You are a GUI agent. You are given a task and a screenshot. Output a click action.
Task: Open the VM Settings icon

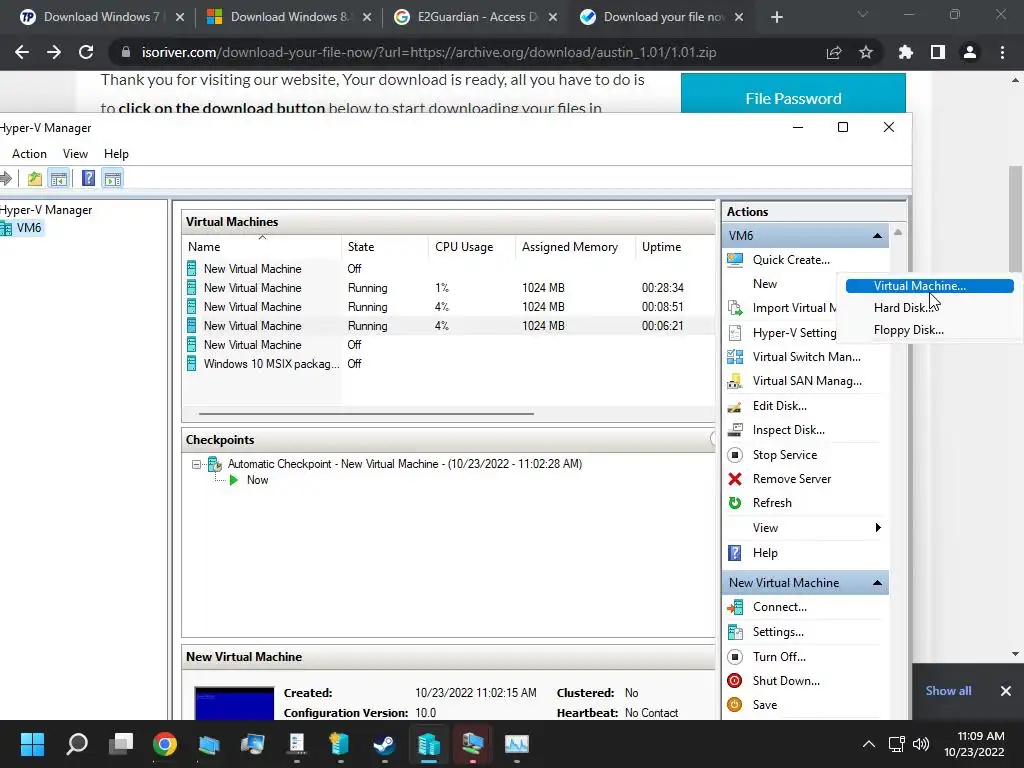[735, 632]
